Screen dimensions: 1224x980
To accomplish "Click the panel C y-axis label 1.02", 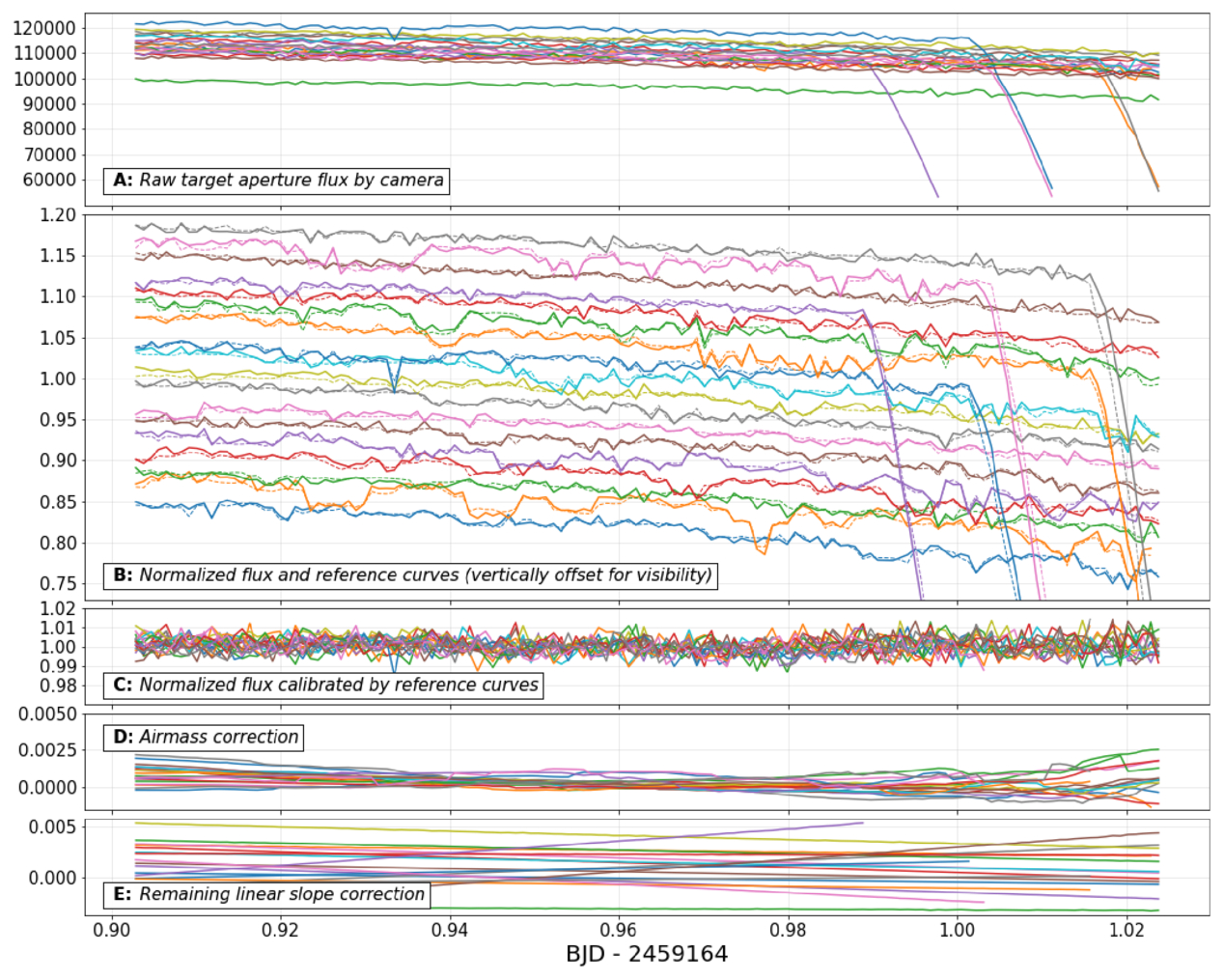I will pyautogui.click(x=58, y=608).
